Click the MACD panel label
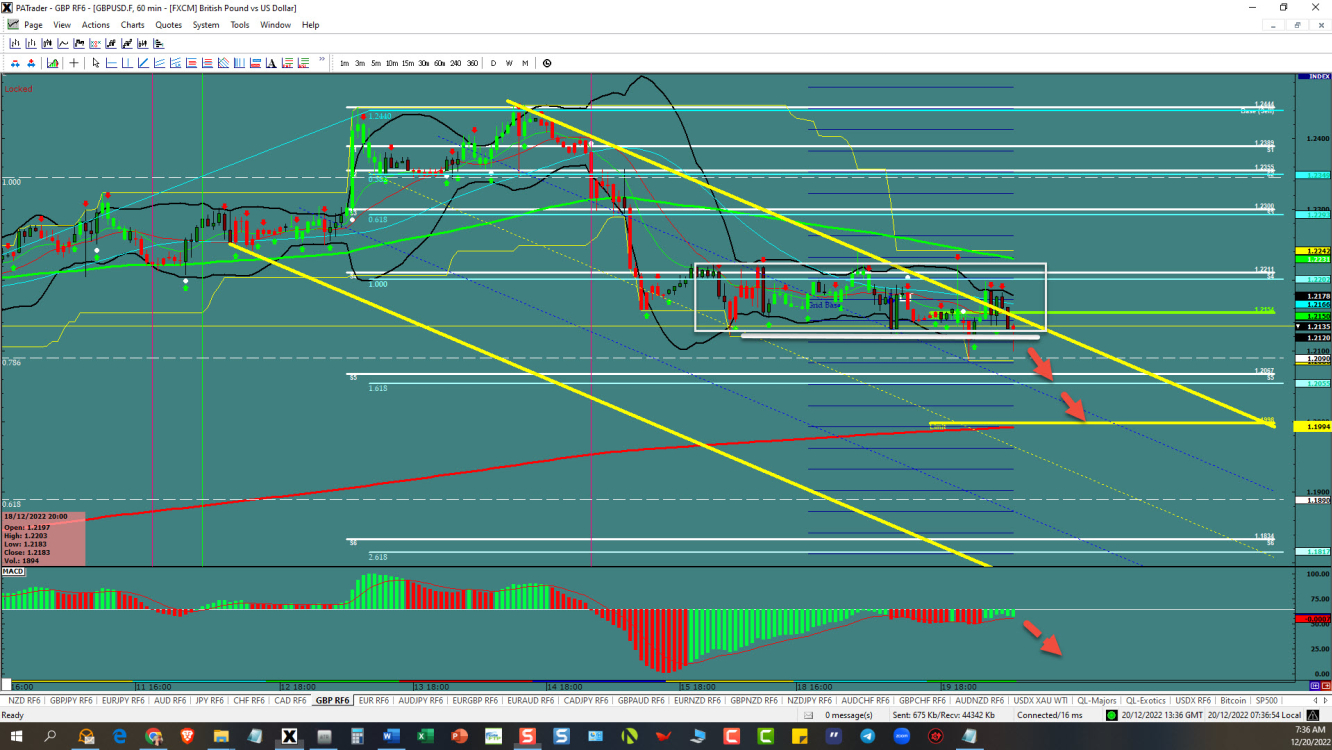The height and width of the screenshot is (750, 1332). (x=14, y=570)
